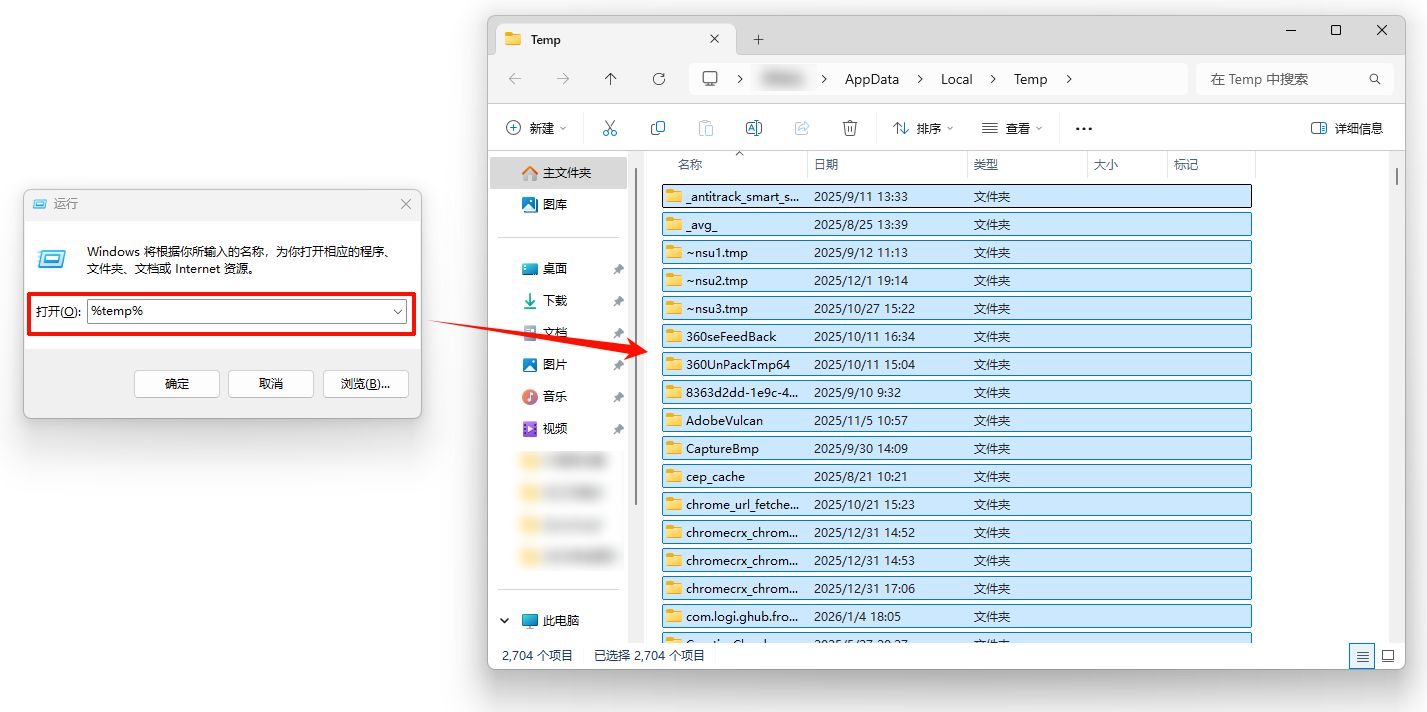Open the three-dot more options menu
The image size is (1427, 712).
coord(1084,128)
